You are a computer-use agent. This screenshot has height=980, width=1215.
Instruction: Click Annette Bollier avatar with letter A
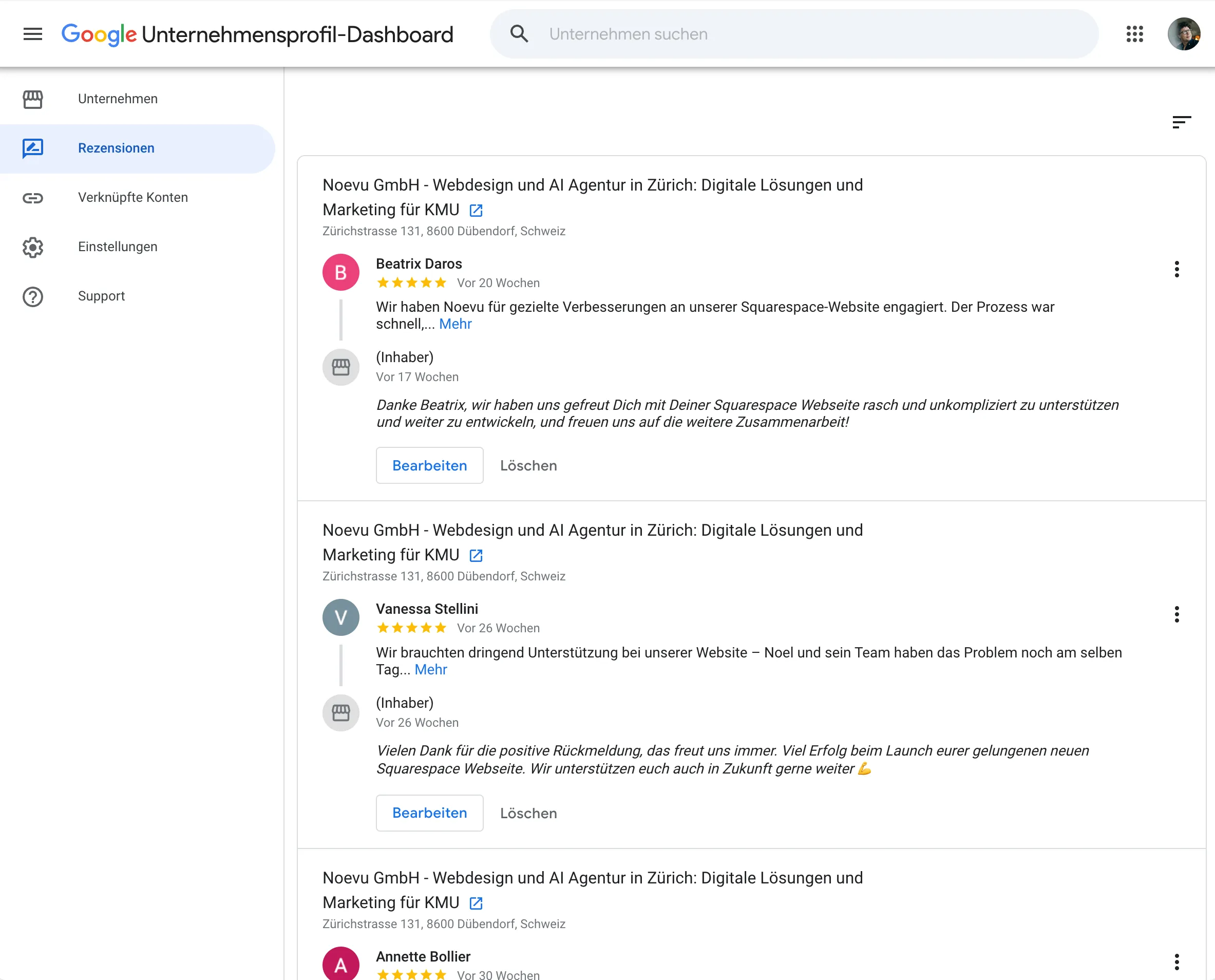click(341, 964)
